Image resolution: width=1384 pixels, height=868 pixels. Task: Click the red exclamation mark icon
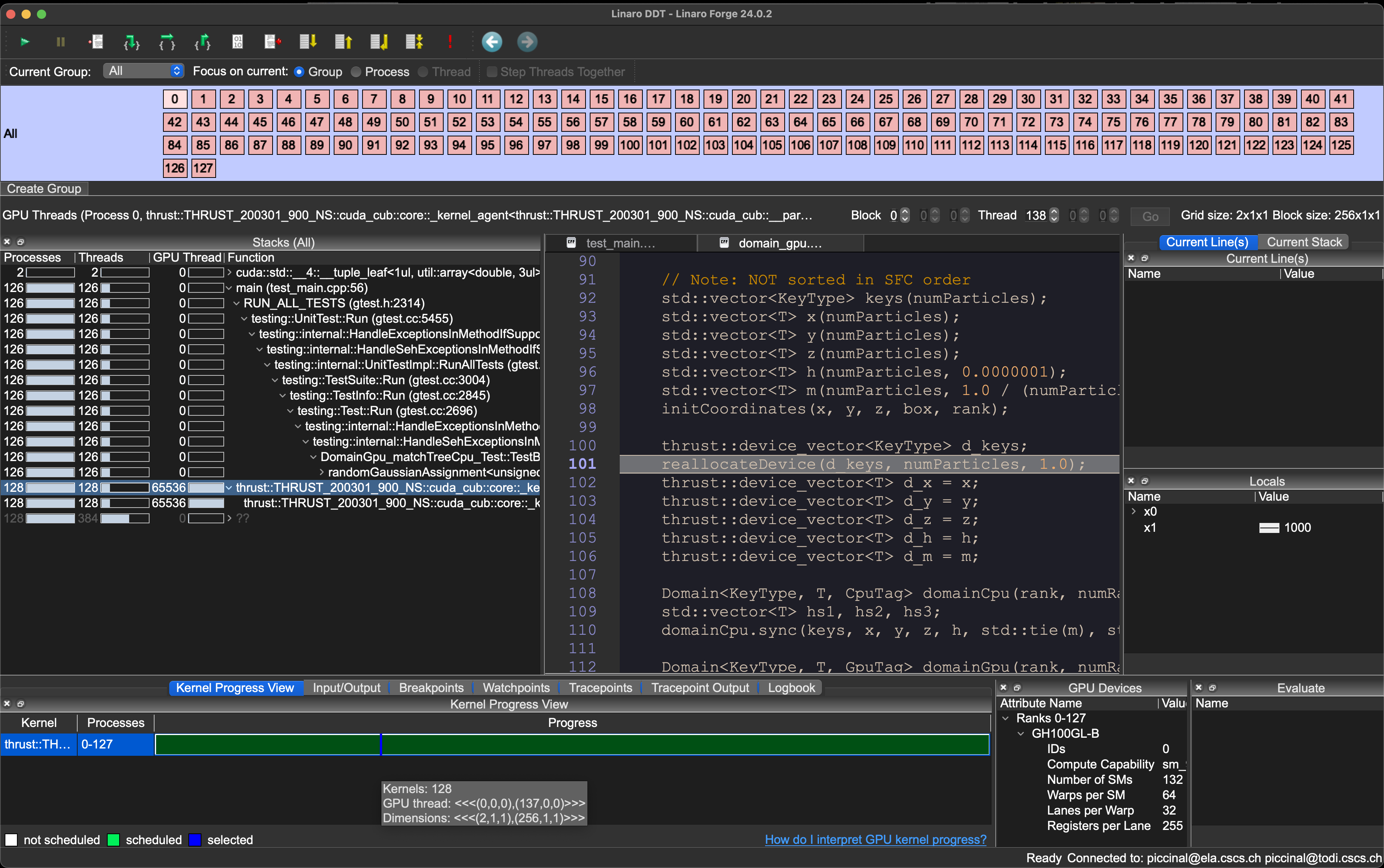coord(450,42)
